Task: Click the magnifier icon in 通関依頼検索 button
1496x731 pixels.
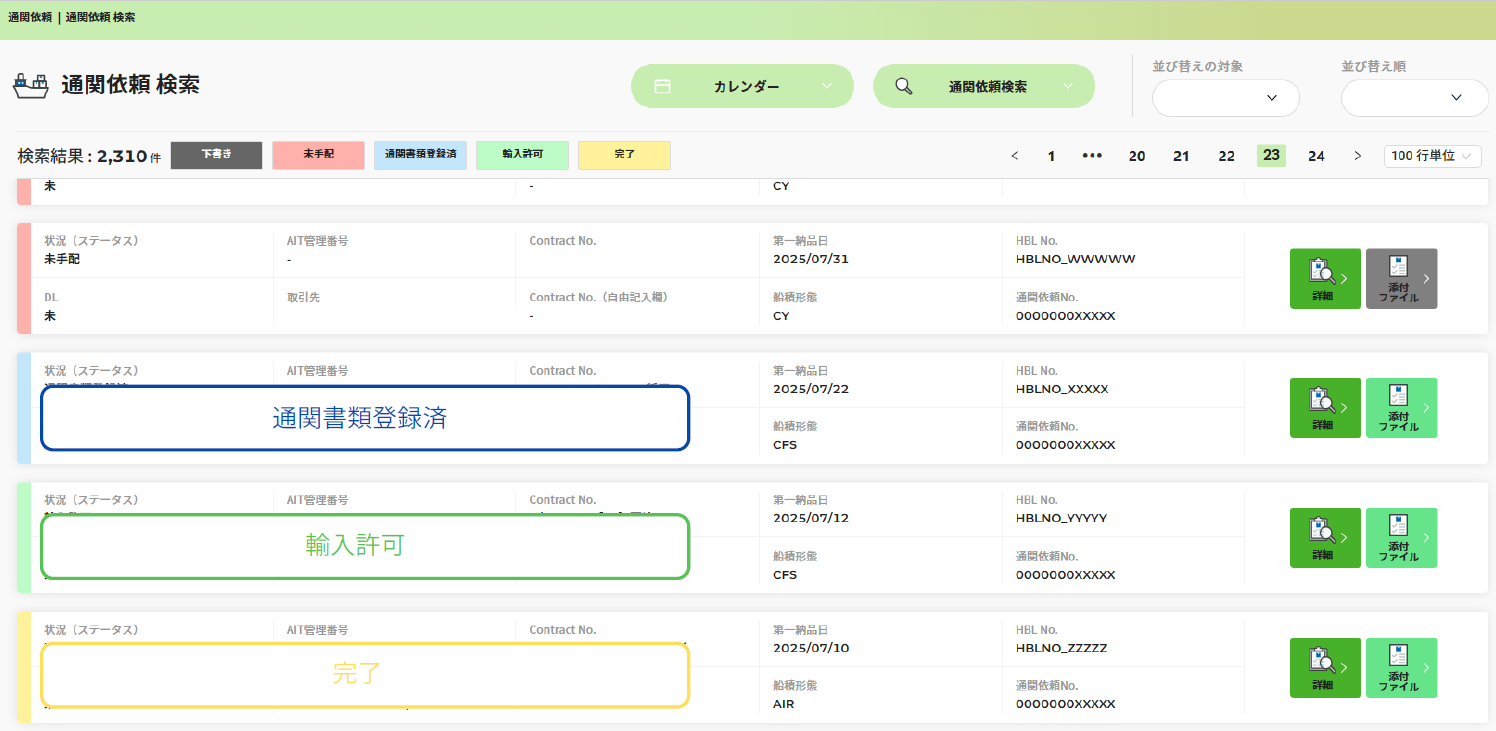Action: tap(903, 86)
